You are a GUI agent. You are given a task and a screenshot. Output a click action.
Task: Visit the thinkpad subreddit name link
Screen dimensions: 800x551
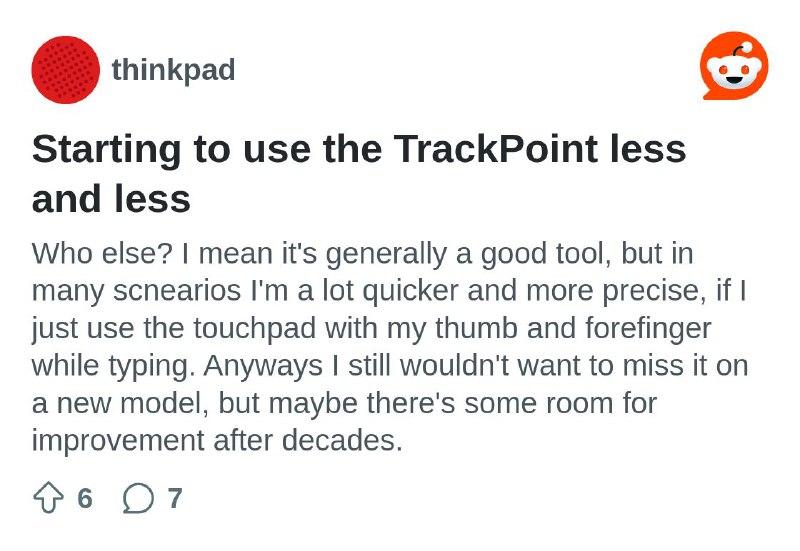173,69
